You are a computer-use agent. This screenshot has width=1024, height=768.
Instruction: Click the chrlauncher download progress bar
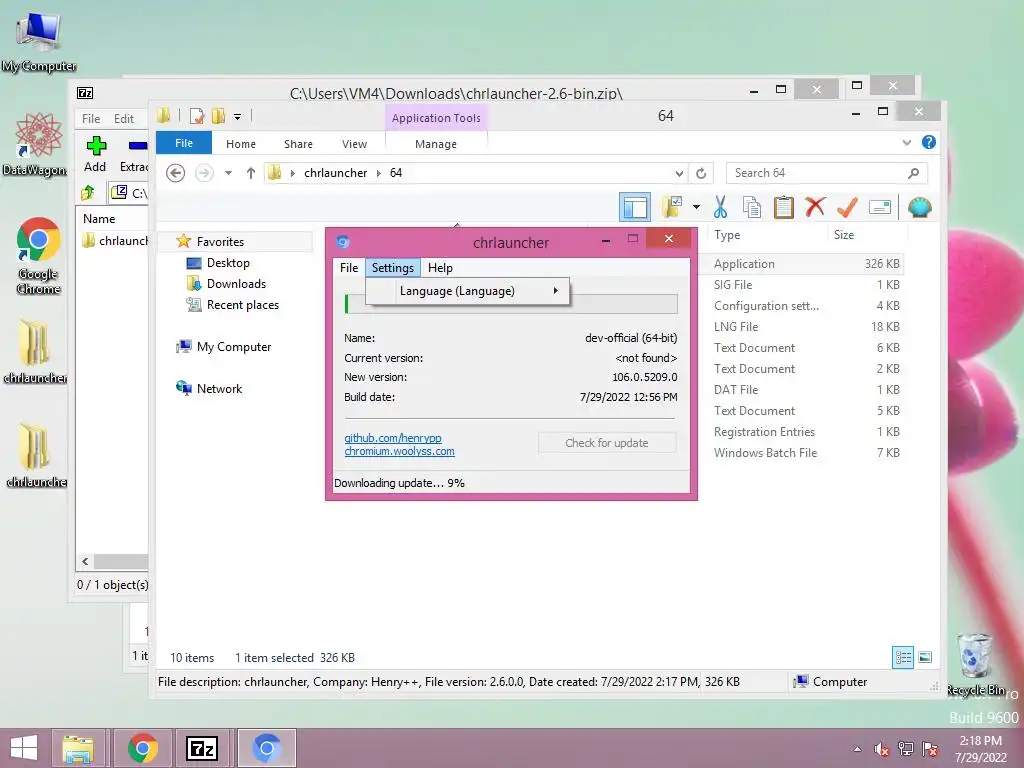click(511, 304)
